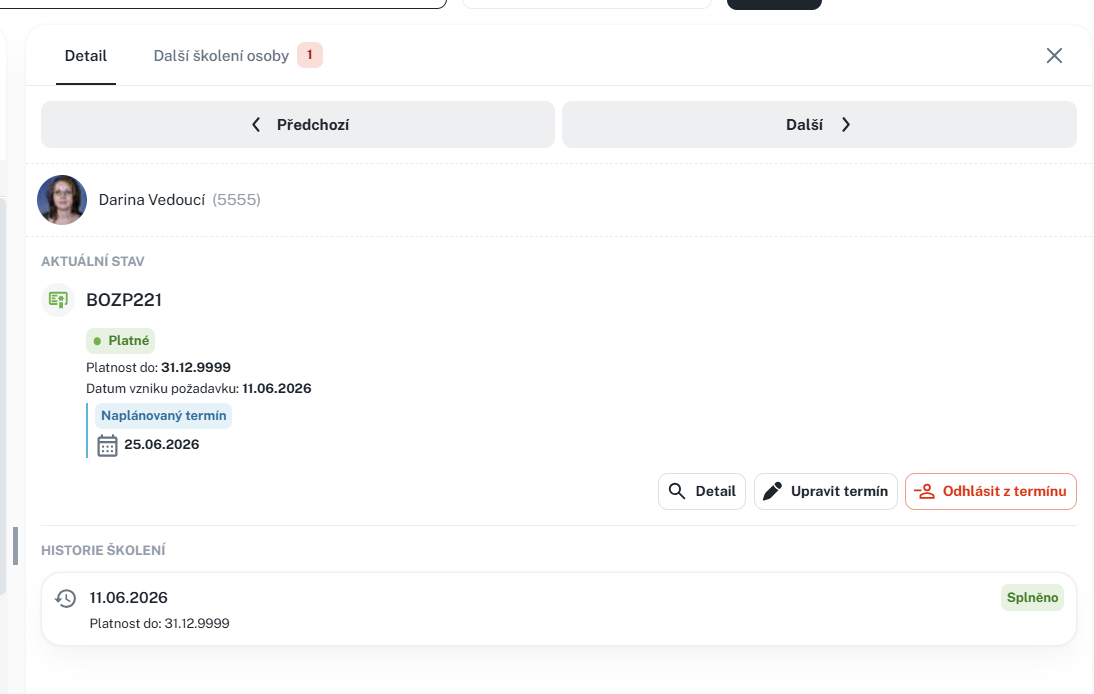The image size is (1094, 694).
Task: Open Darina Vedoucí's profile photo
Action: click(x=62, y=199)
